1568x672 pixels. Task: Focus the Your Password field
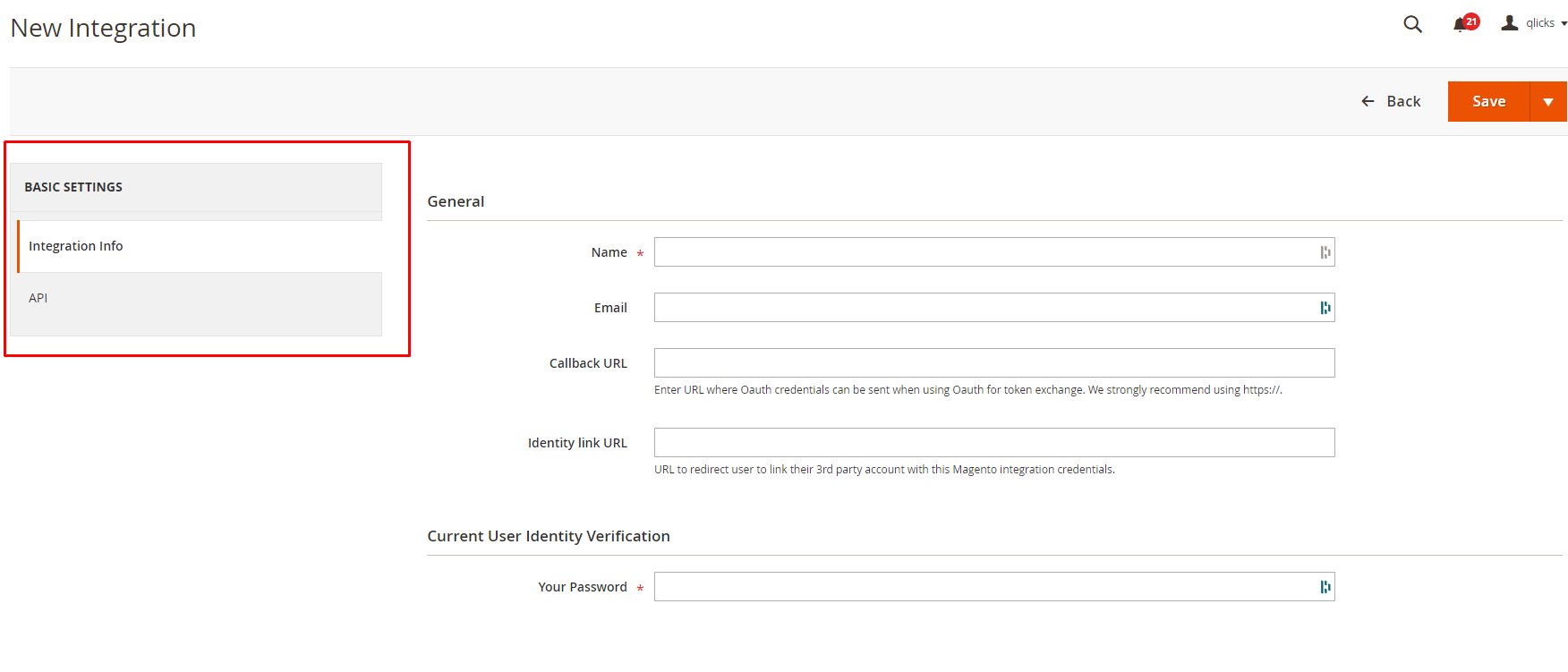coord(984,587)
